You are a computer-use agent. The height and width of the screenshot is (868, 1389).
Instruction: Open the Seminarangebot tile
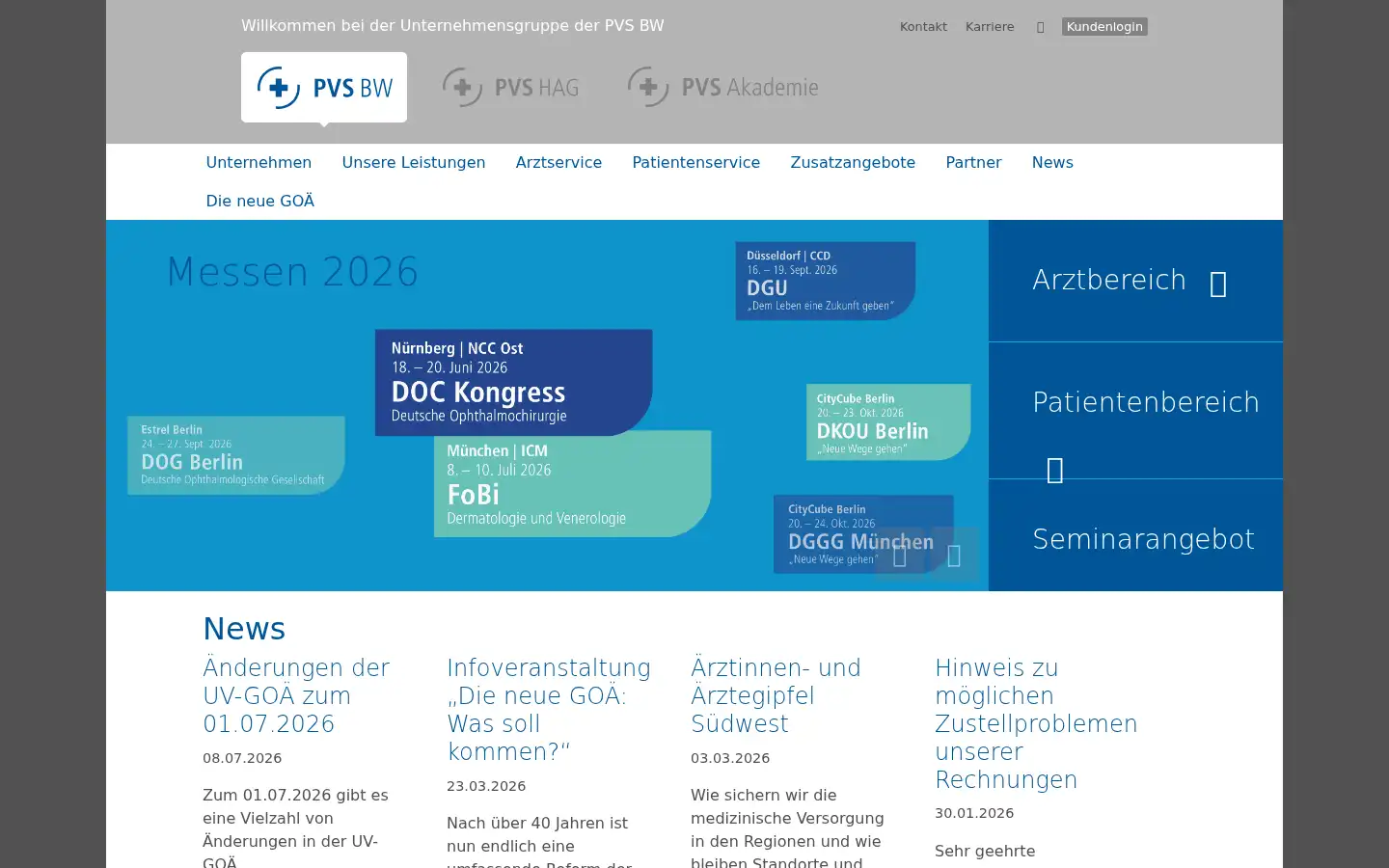1135,535
